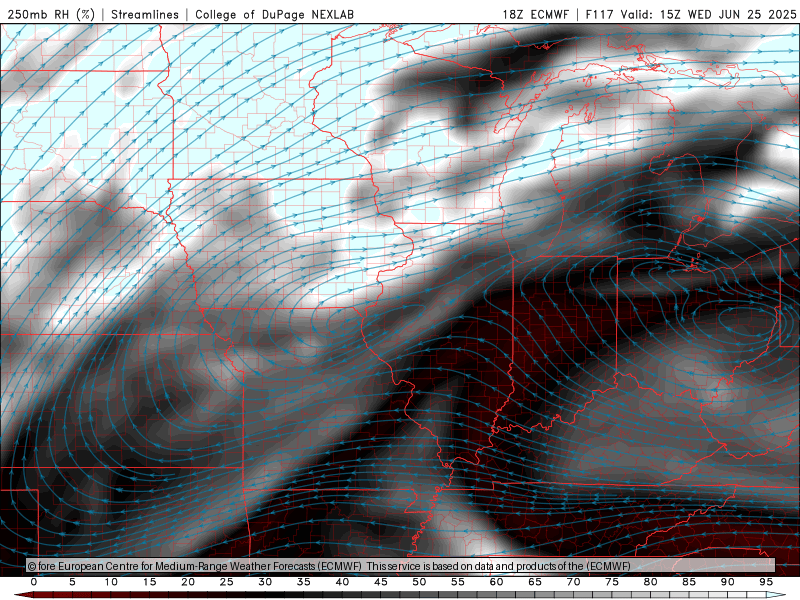Click the '90' colorbar tick label
The image size is (800, 600).
728,582
